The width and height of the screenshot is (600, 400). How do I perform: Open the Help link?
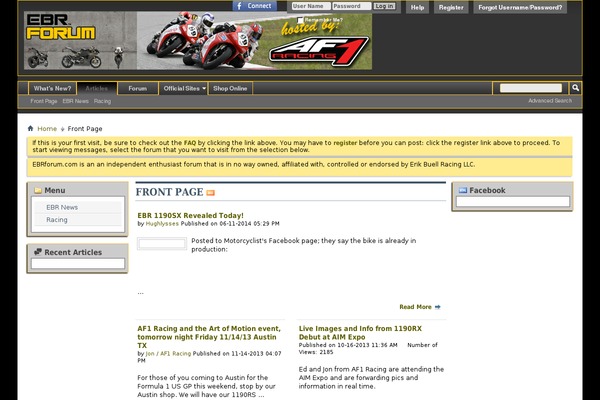(417, 7)
